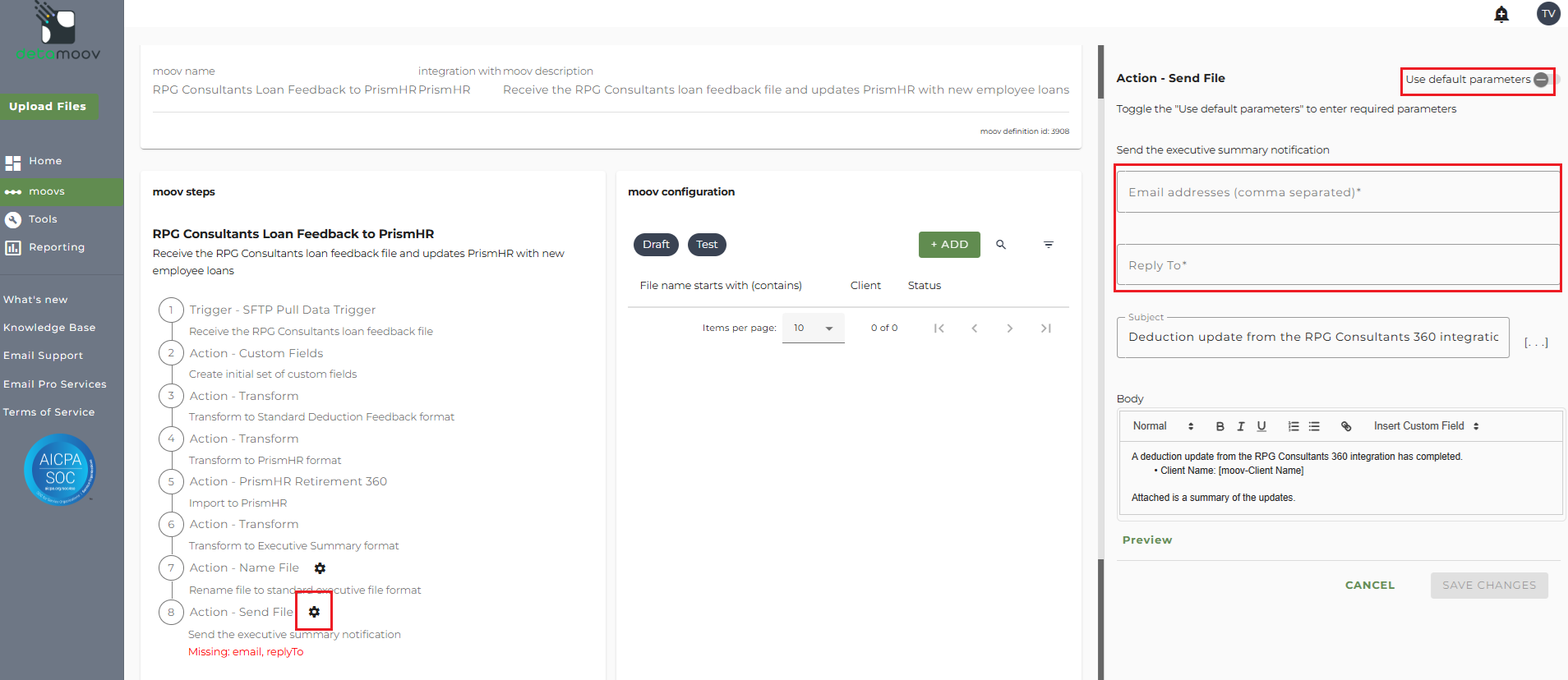Select the Draft filter chip

point(656,245)
